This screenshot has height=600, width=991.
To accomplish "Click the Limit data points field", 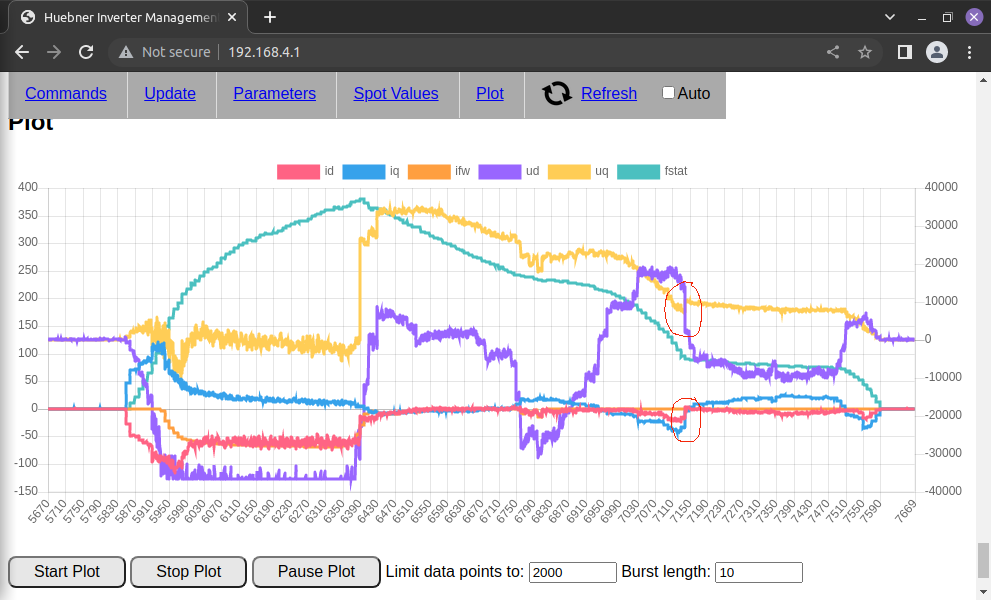I will (x=572, y=572).
